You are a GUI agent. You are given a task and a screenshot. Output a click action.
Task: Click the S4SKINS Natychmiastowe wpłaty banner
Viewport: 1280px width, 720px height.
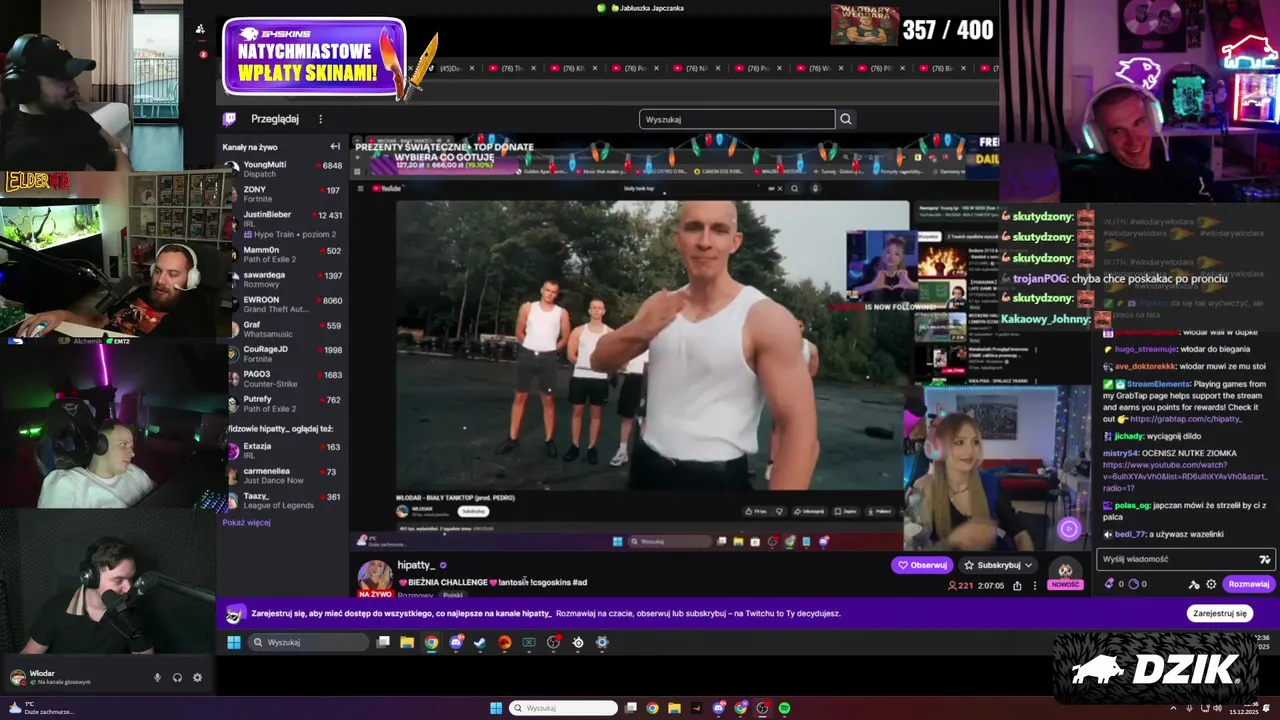point(314,57)
